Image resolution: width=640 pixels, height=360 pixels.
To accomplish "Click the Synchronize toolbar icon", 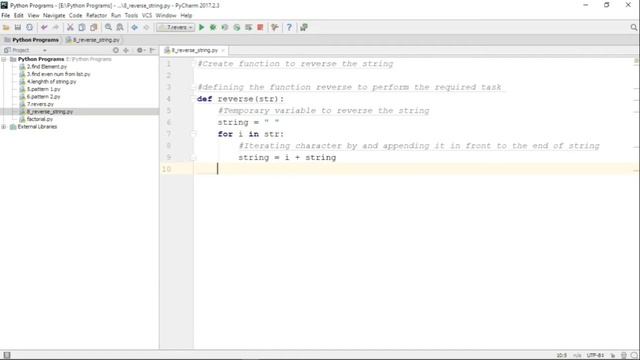I will pyautogui.click(x=29, y=27).
